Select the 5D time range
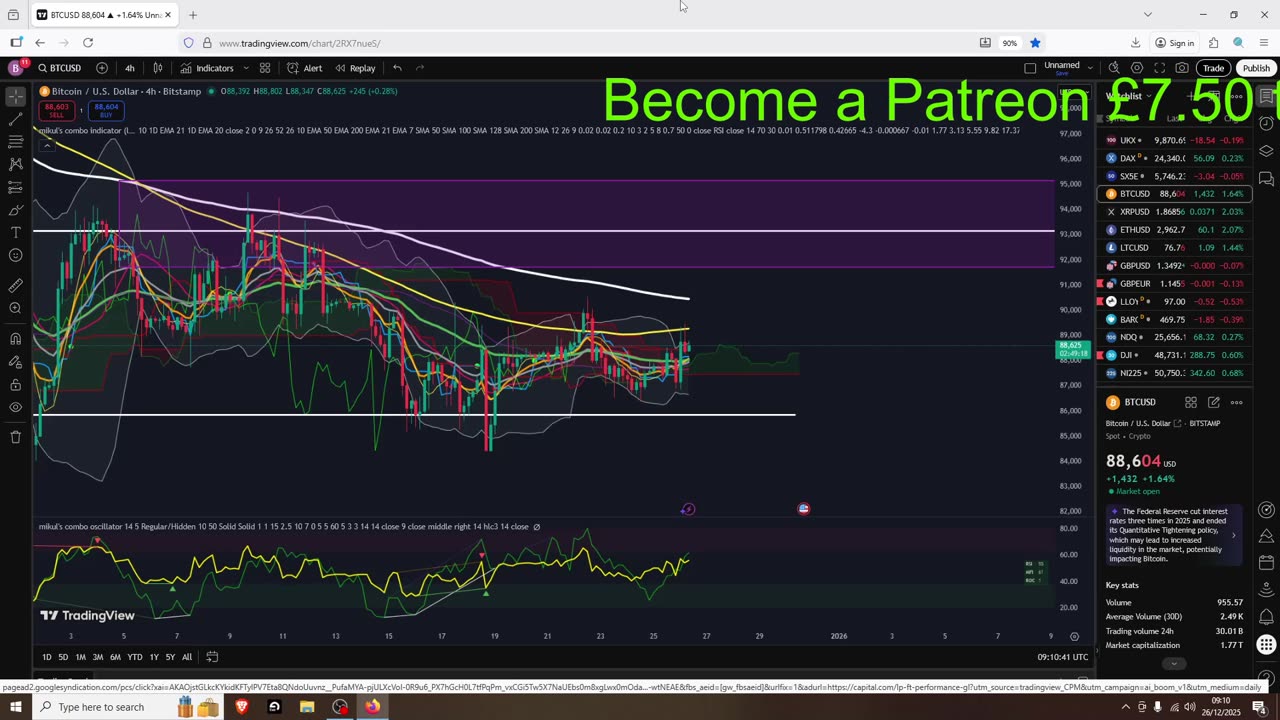This screenshot has height=720, width=1280. pyautogui.click(x=63, y=657)
